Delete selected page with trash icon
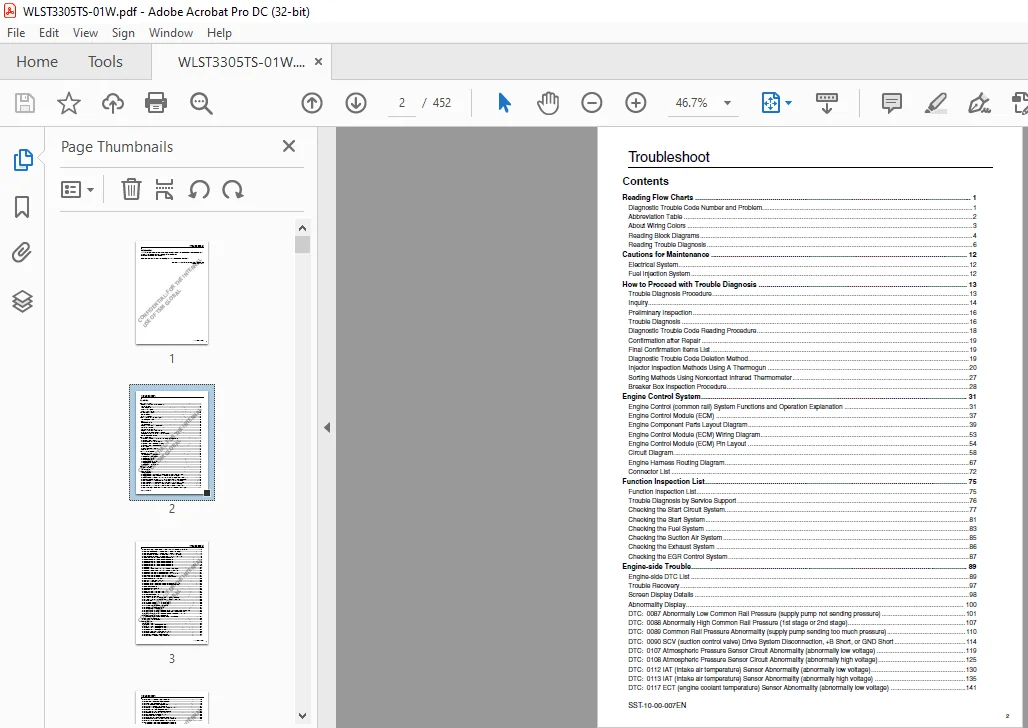 (131, 190)
